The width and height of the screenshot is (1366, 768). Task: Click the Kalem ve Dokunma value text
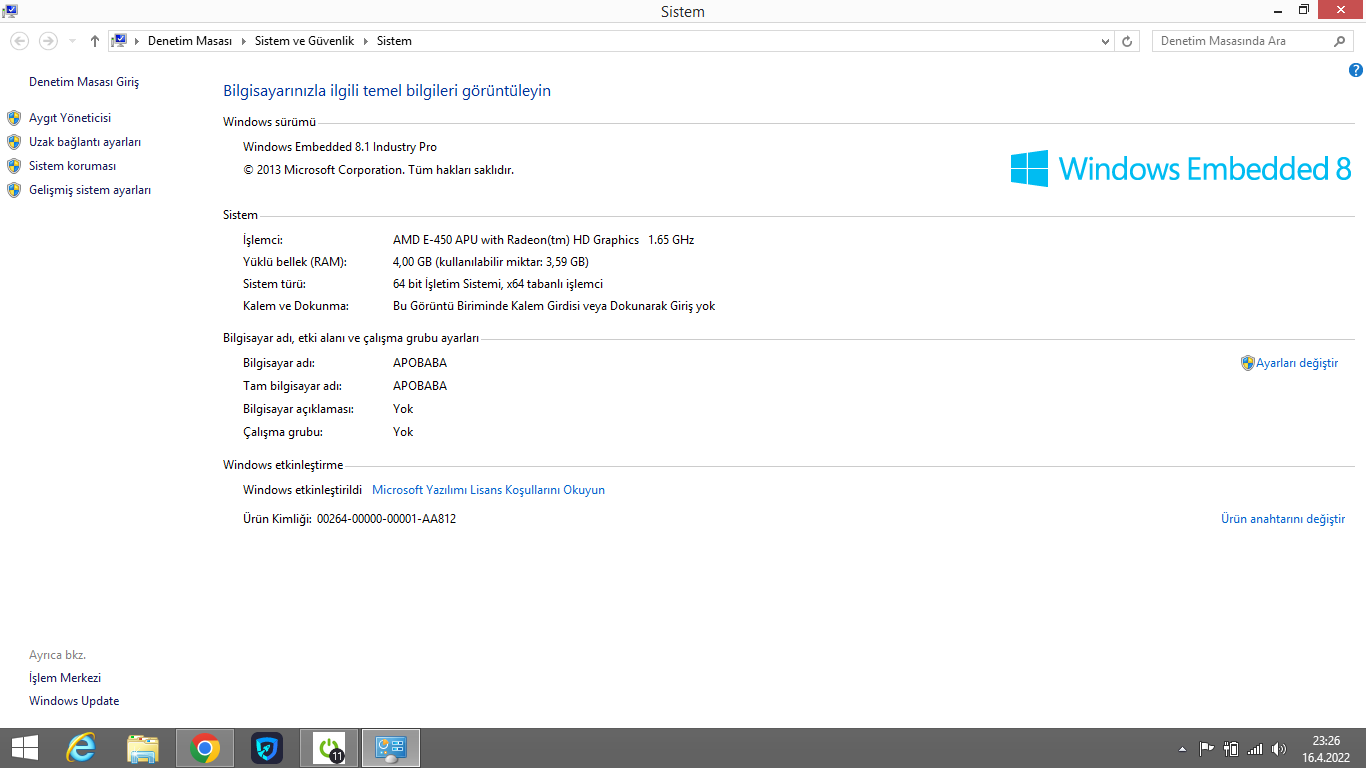[554, 306]
